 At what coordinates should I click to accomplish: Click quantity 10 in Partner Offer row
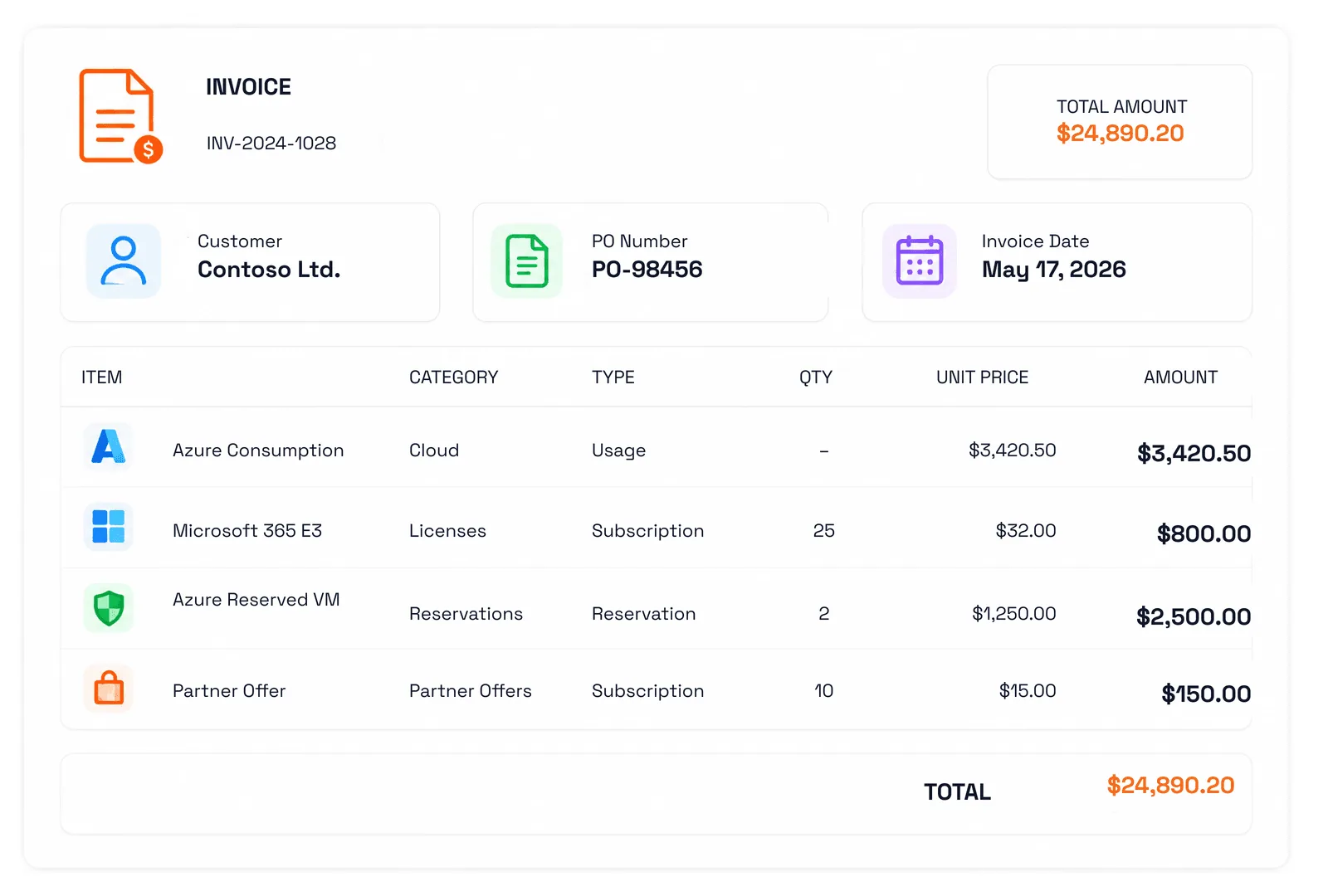click(823, 691)
